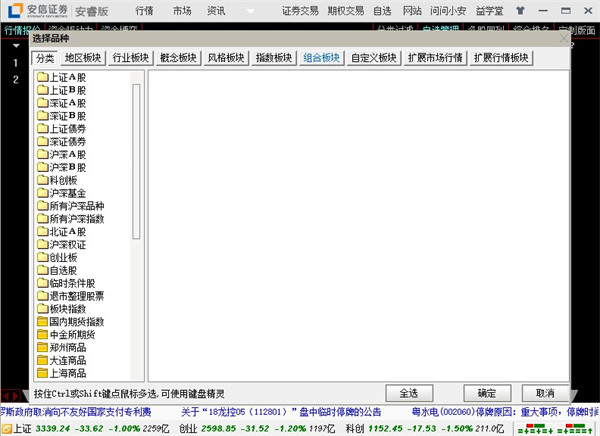Select 所有沪深指数 in the category list
Screen dimensions: 600x436
click(76, 219)
